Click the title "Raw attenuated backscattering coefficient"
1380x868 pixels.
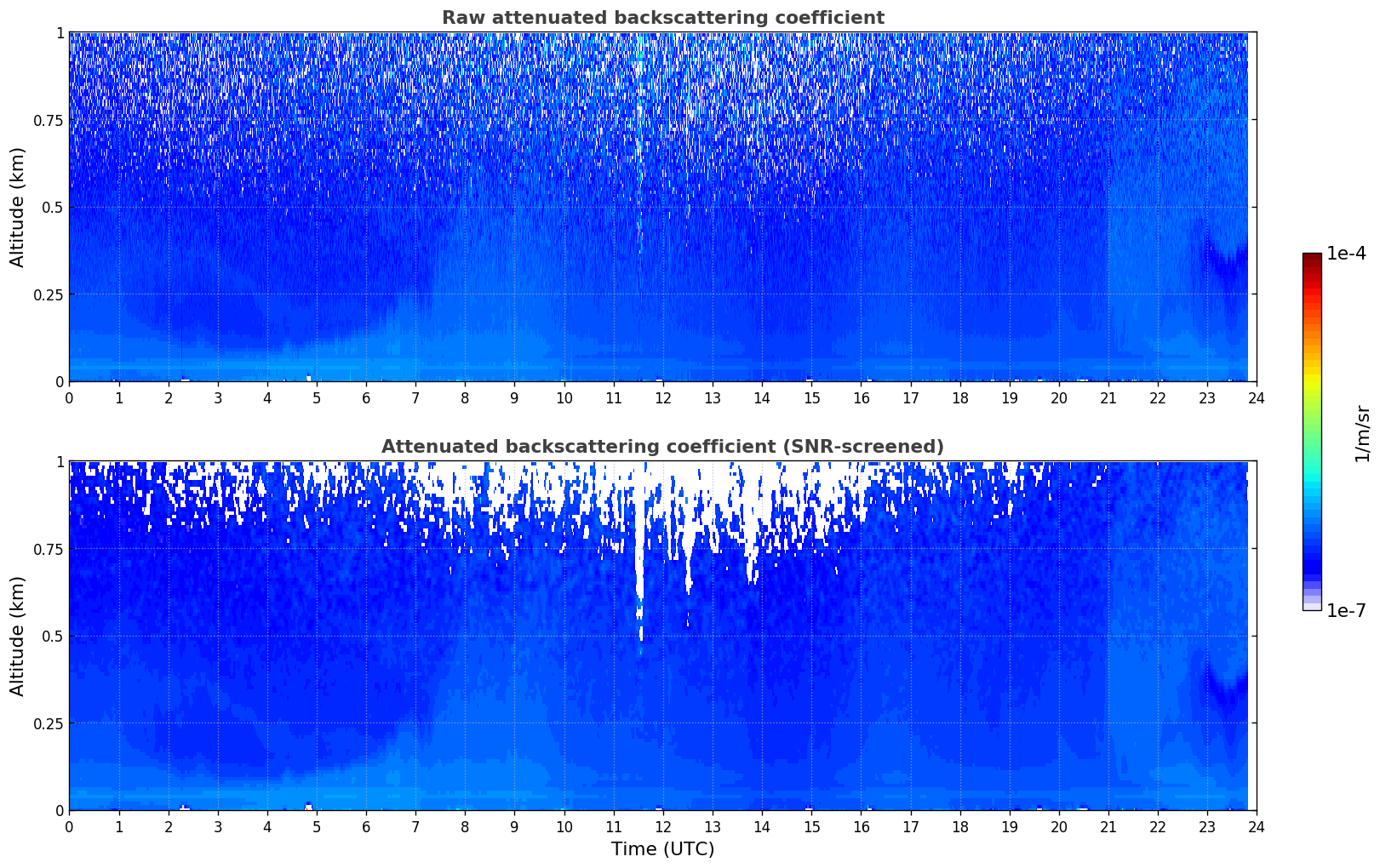pyautogui.click(x=662, y=18)
